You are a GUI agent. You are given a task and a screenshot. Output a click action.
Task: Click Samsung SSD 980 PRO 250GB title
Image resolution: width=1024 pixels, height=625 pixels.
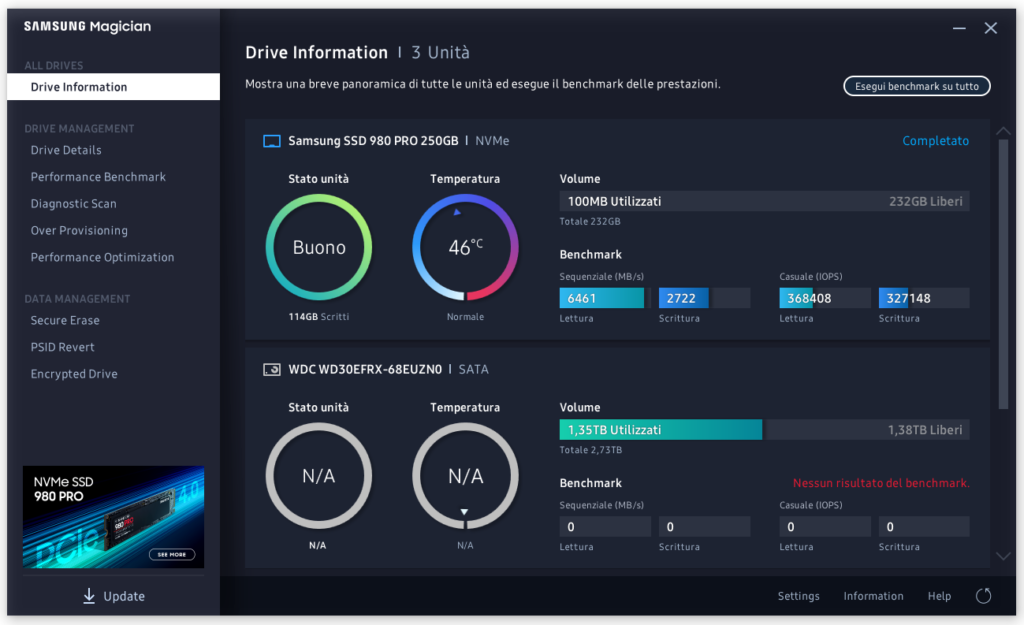point(373,141)
